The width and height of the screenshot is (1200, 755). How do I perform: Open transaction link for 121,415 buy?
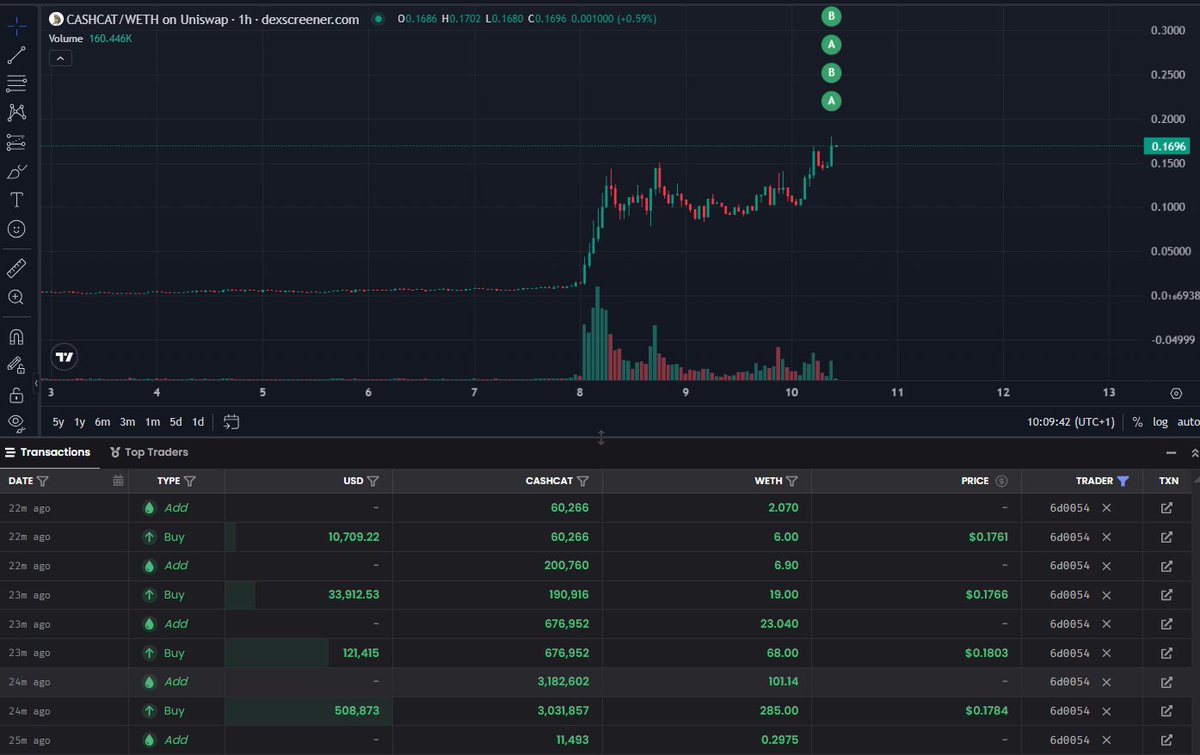click(1166, 653)
